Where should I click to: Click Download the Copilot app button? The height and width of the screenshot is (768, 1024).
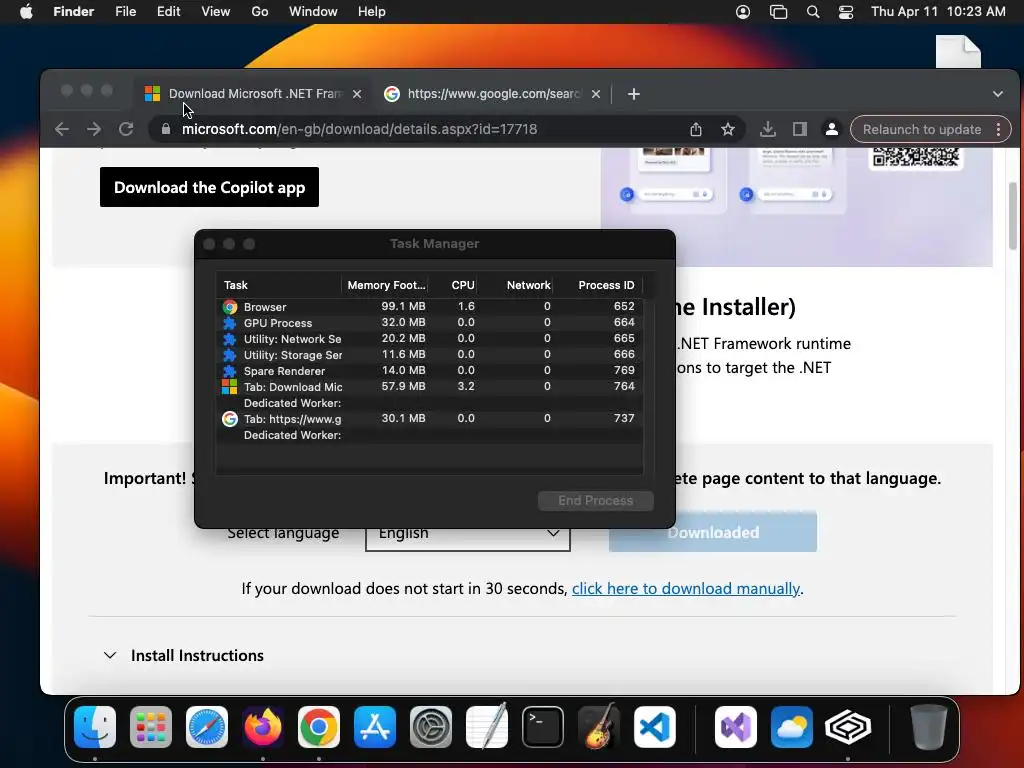point(209,187)
